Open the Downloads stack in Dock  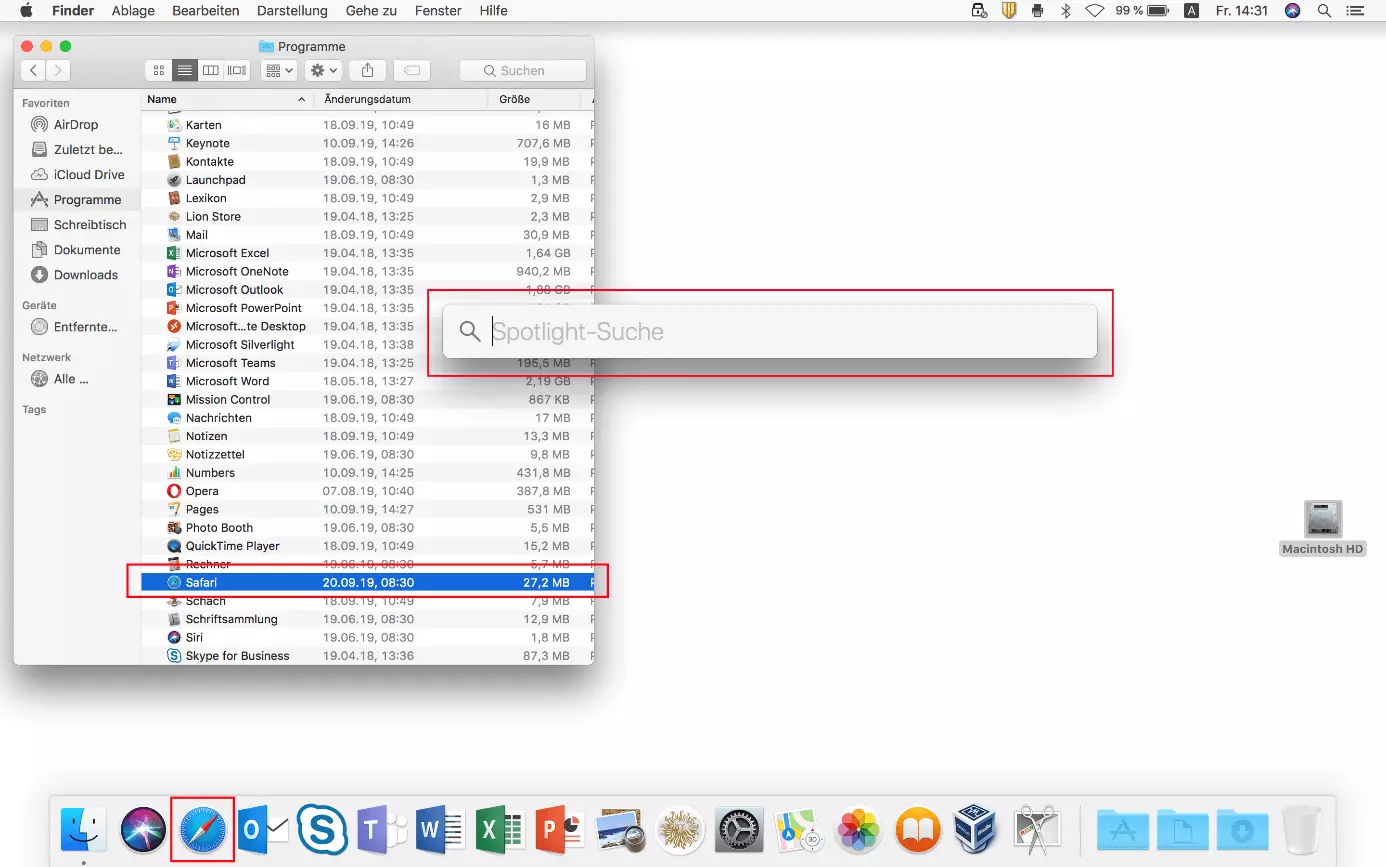coord(1243,829)
